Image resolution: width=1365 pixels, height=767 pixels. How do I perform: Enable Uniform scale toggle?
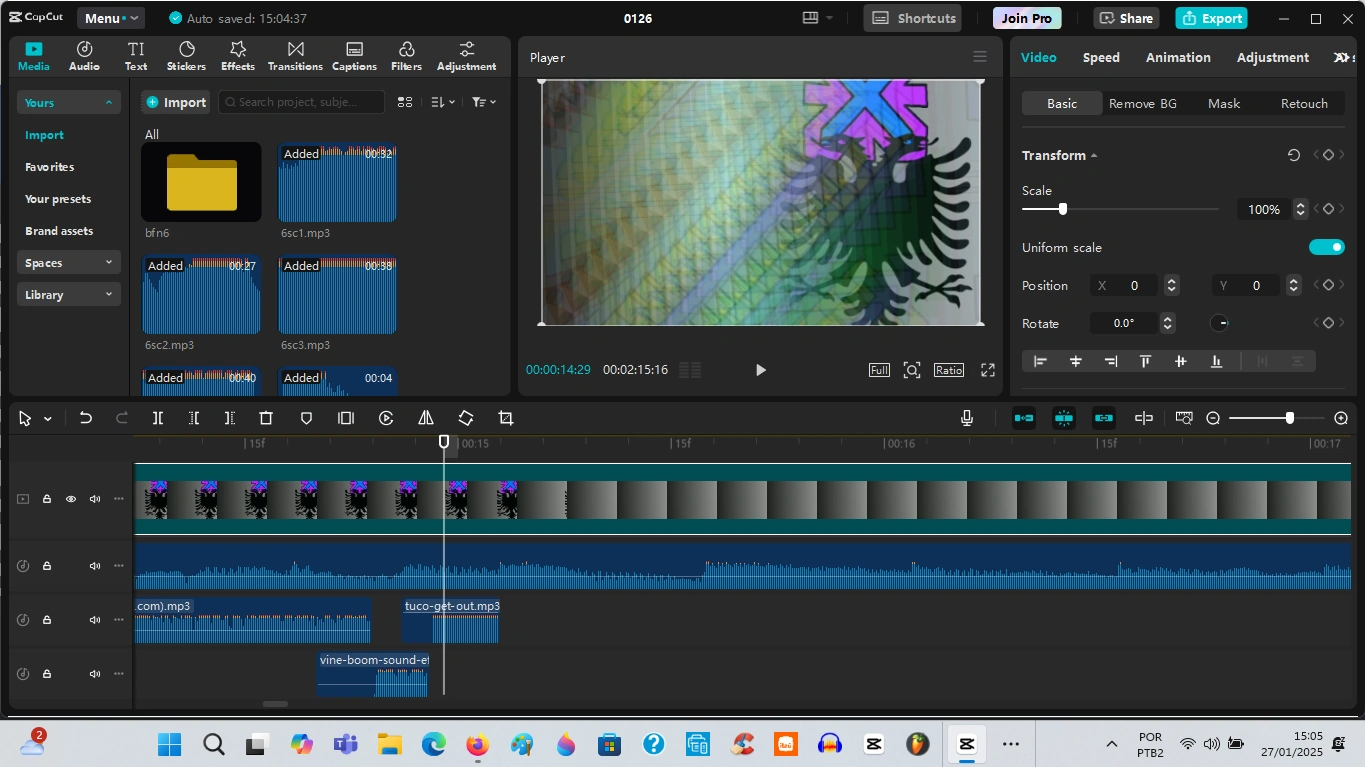pos(1327,246)
